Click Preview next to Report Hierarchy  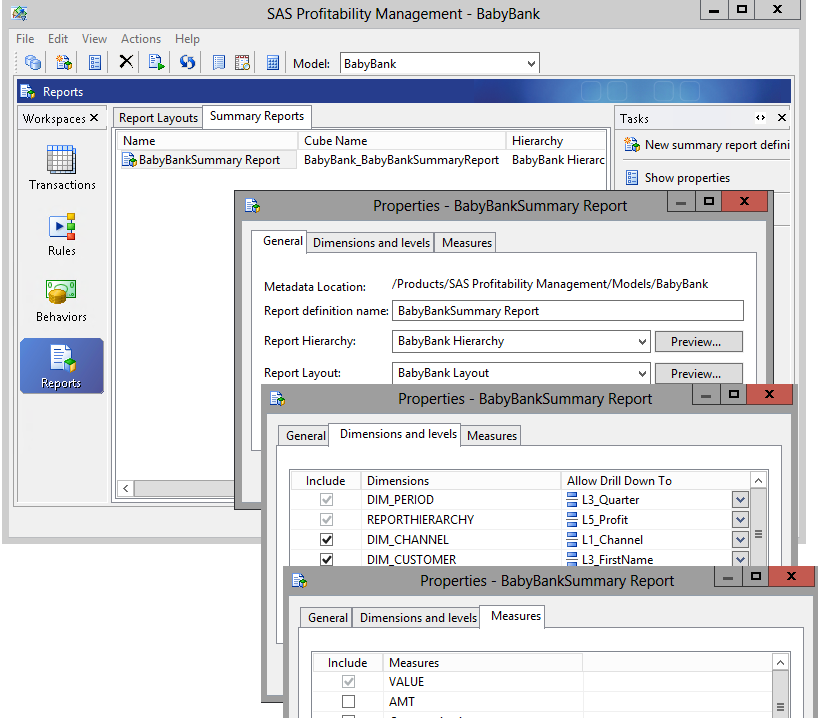[x=698, y=342]
